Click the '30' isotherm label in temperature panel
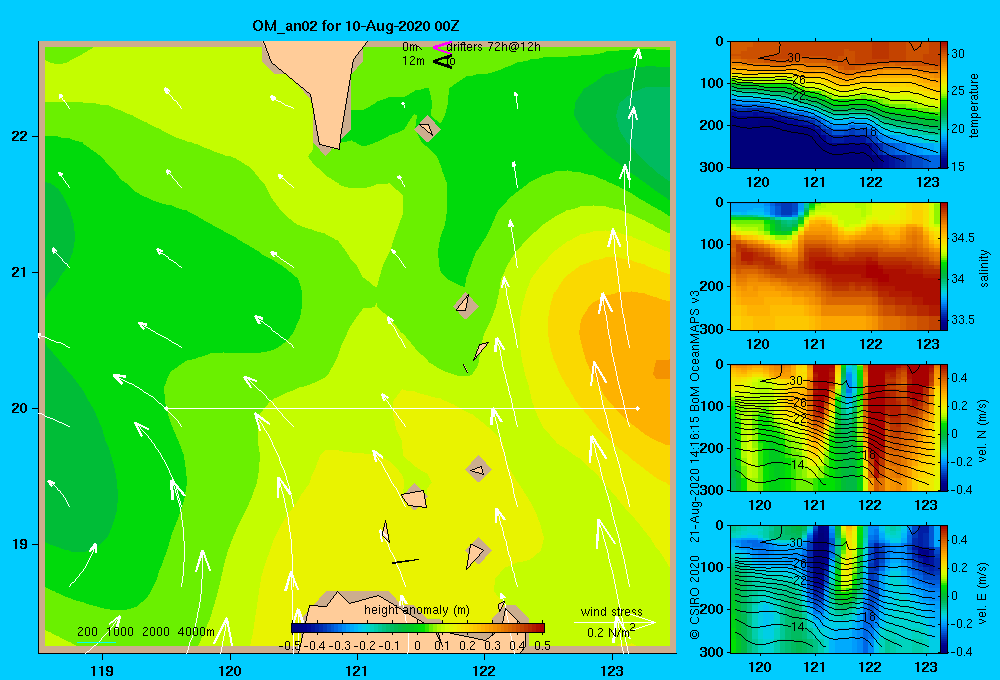The width and height of the screenshot is (1000, 680). point(794,58)
